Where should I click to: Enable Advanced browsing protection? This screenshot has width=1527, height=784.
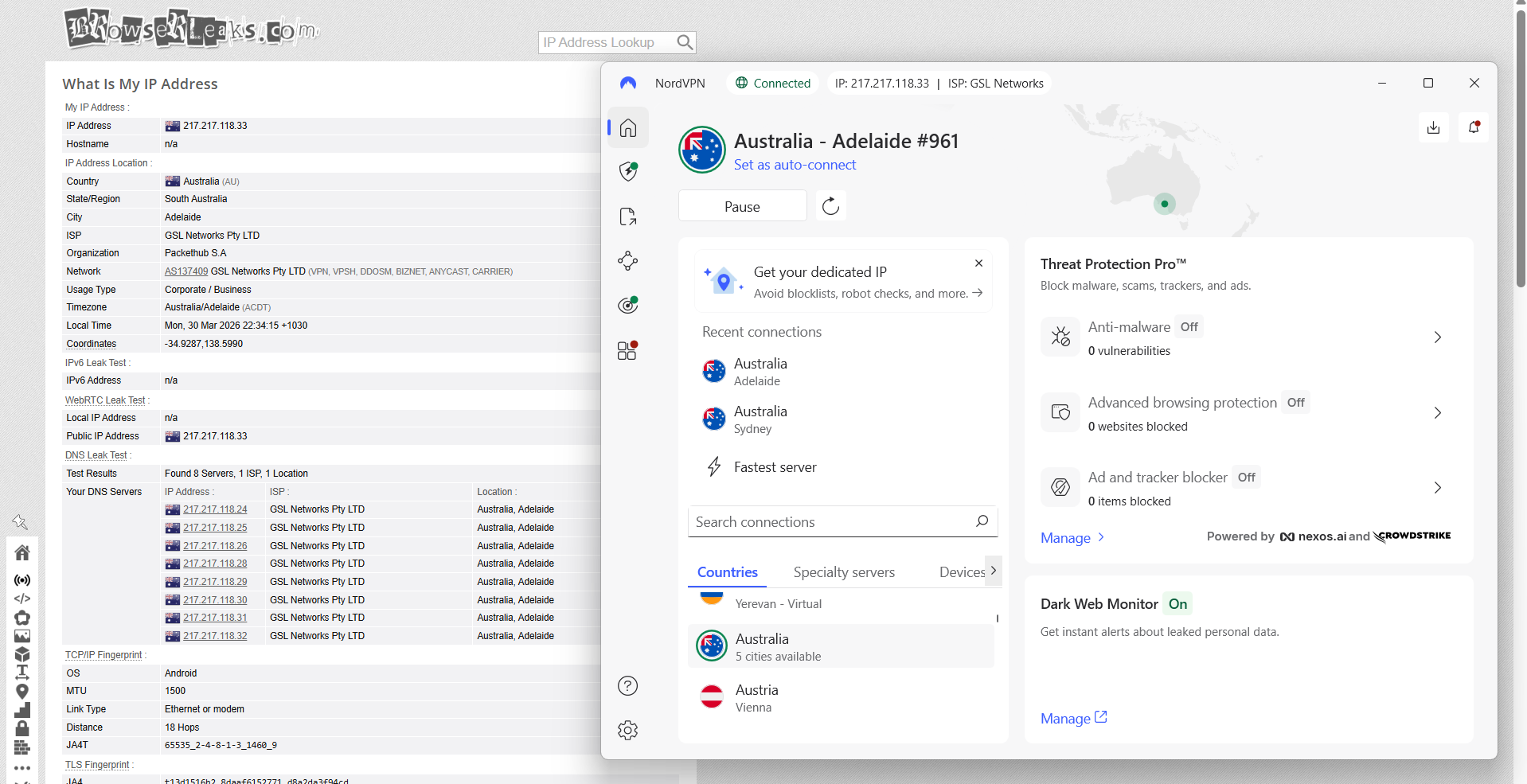(1295, 403)
